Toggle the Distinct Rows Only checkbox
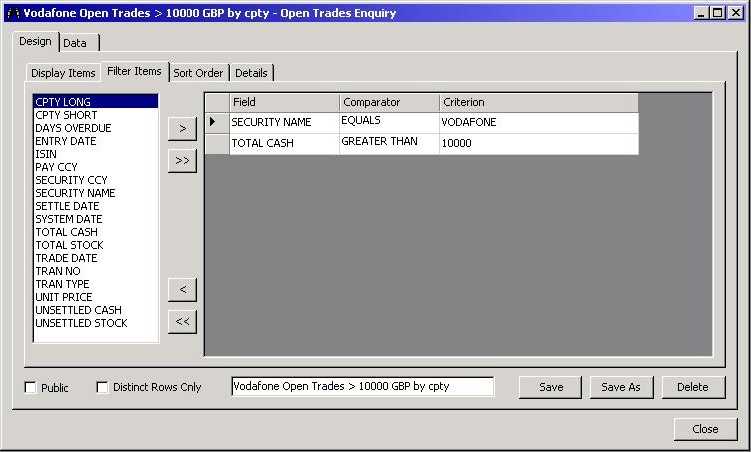751x452 pixels. pyautogui.click(x=102, y=388)
